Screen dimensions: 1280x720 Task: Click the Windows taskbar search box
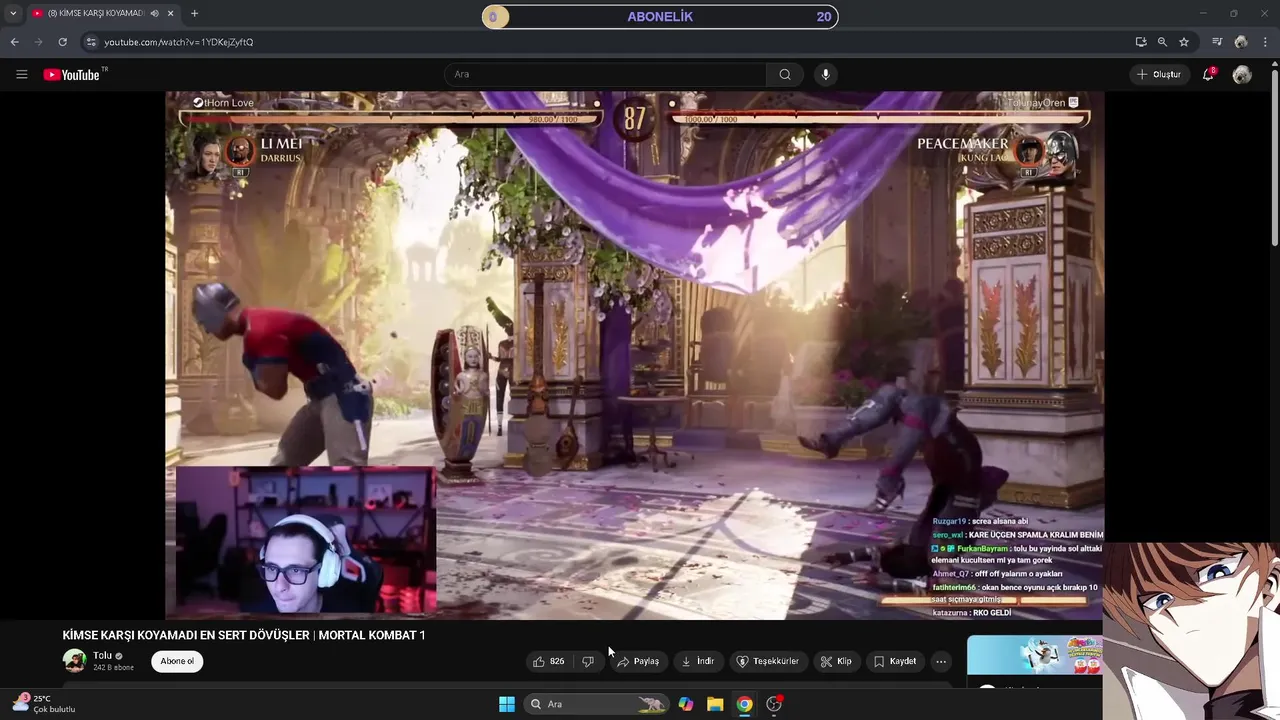[597, 704]
